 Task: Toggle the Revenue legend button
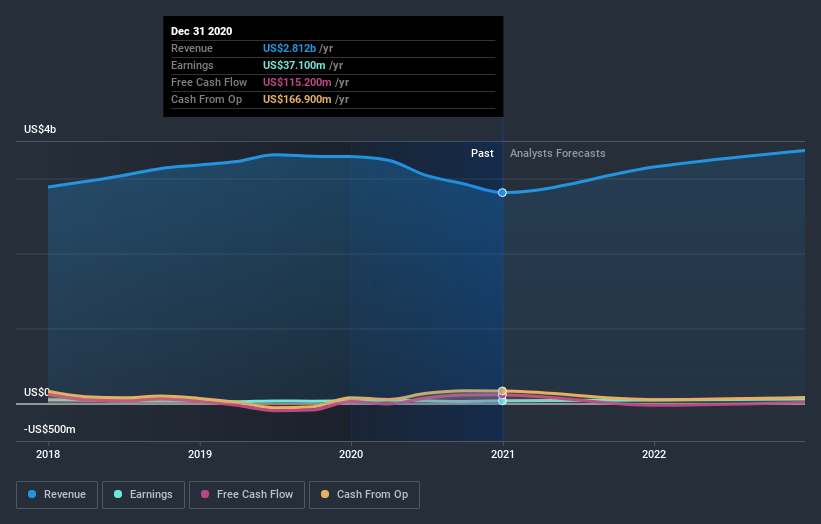click(x=57, y=495)
